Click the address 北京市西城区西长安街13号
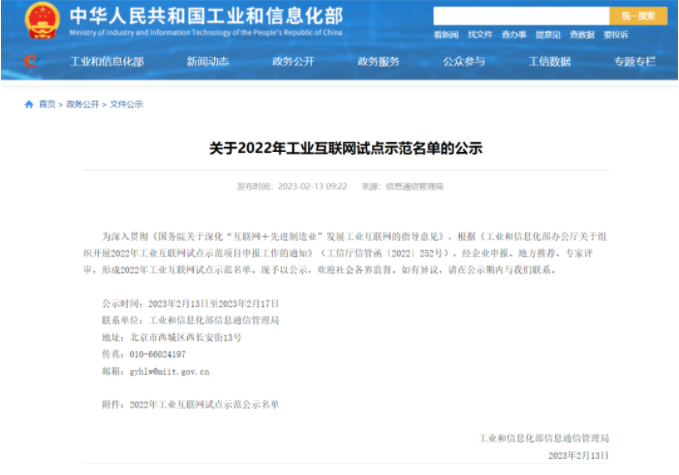679x475 pixels. (185, 337)
